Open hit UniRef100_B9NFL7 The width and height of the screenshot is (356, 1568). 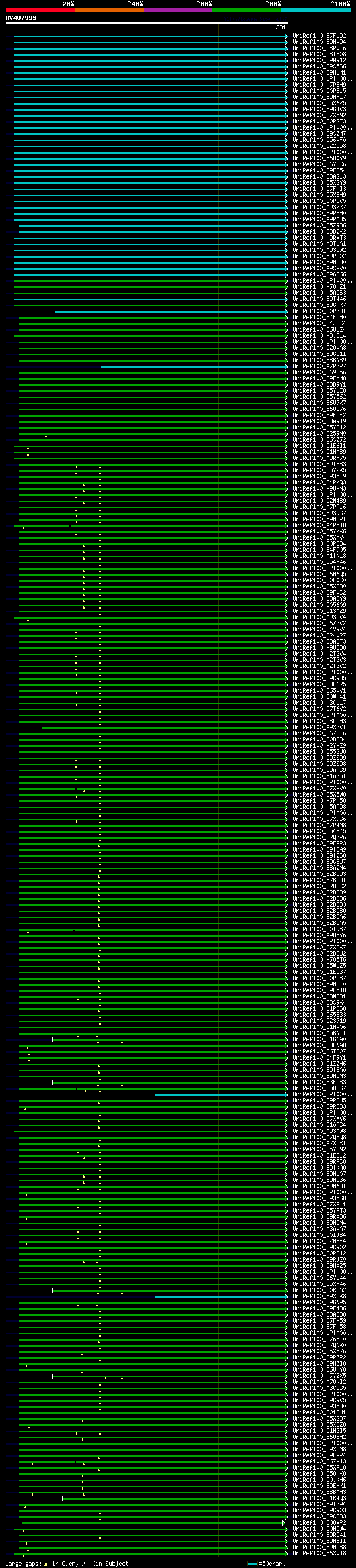[319, 97]
